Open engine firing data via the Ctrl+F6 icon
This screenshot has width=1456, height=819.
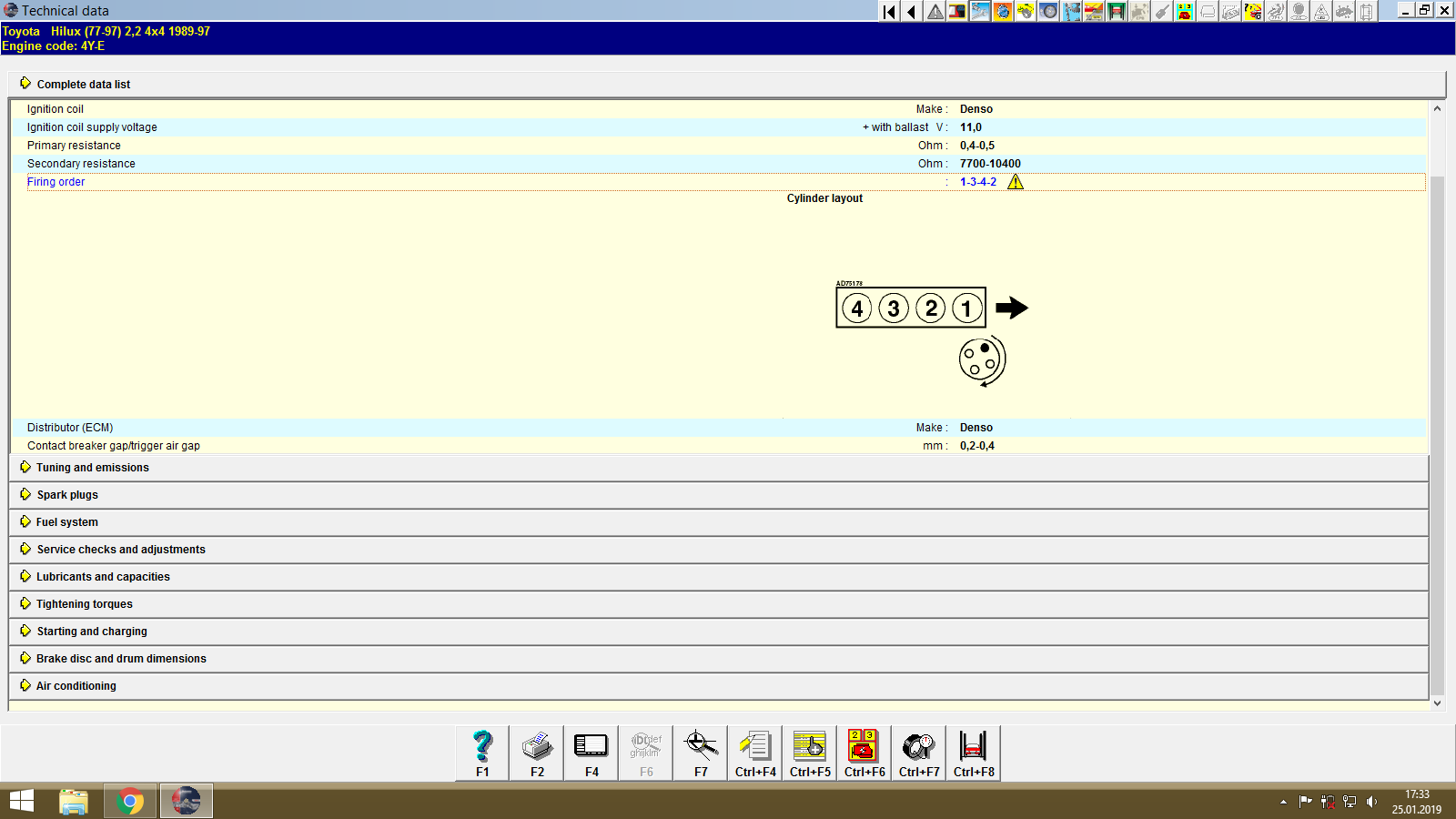[x=863, y=749]
